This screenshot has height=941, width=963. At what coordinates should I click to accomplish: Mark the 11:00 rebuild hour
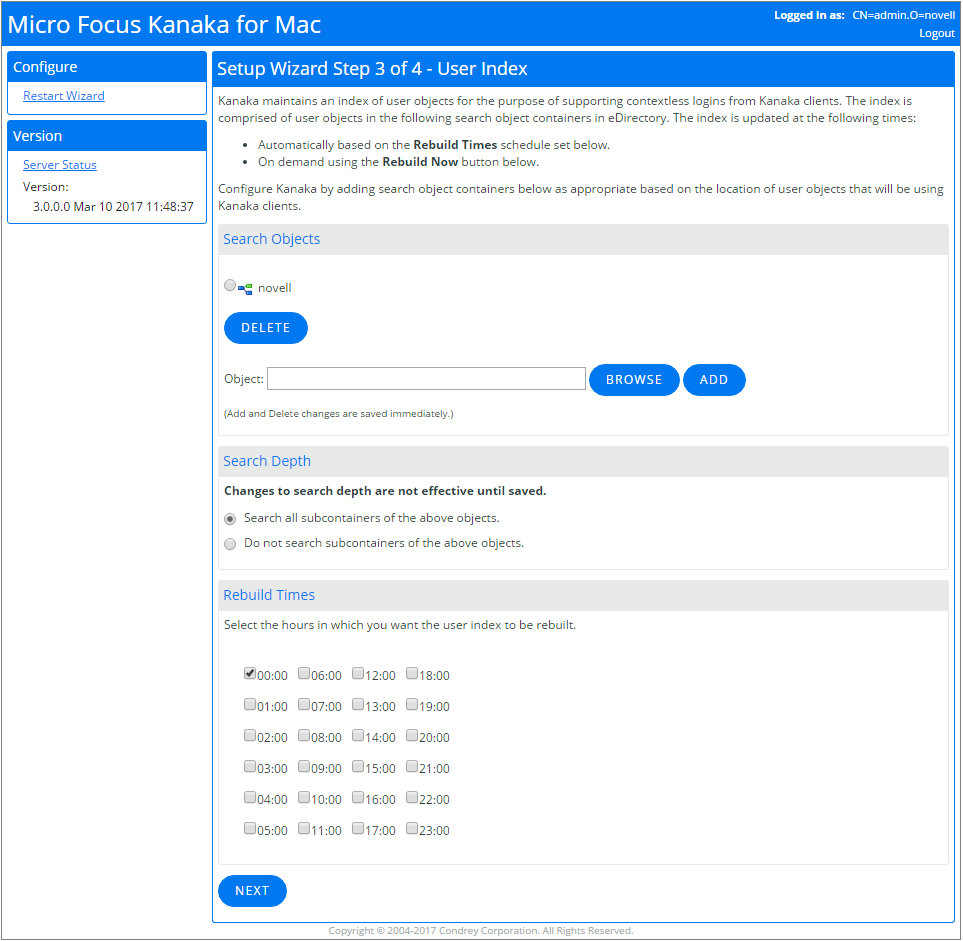pyautogui.click(x=303, y=828)
